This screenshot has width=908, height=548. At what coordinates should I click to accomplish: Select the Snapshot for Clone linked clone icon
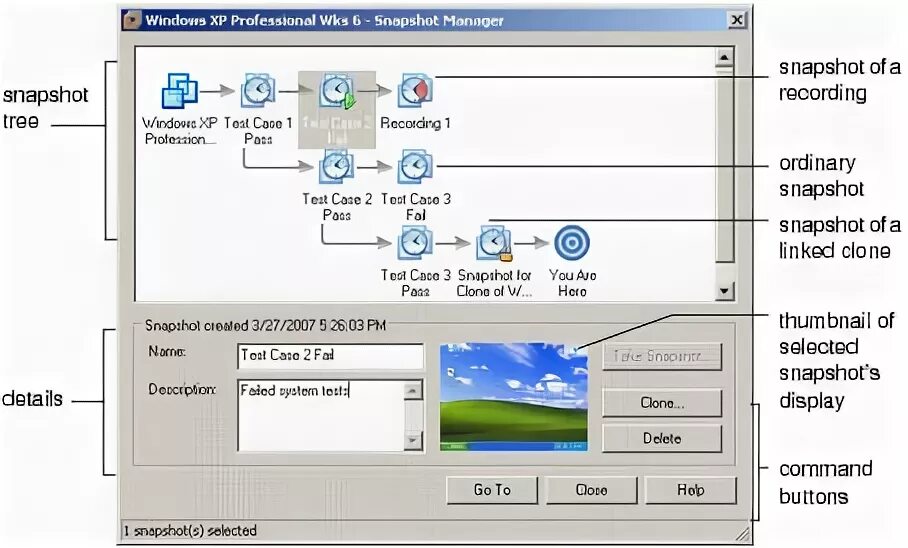coord(494,243)
